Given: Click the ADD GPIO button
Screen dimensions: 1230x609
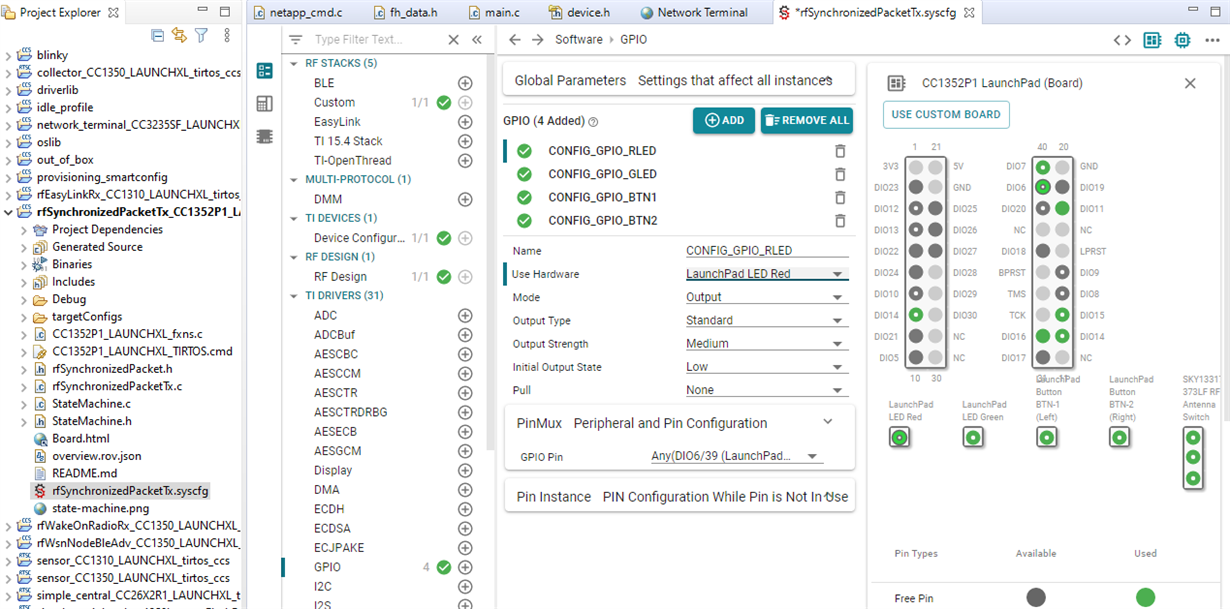Looking at the screenshot, I should click(724, 120).
